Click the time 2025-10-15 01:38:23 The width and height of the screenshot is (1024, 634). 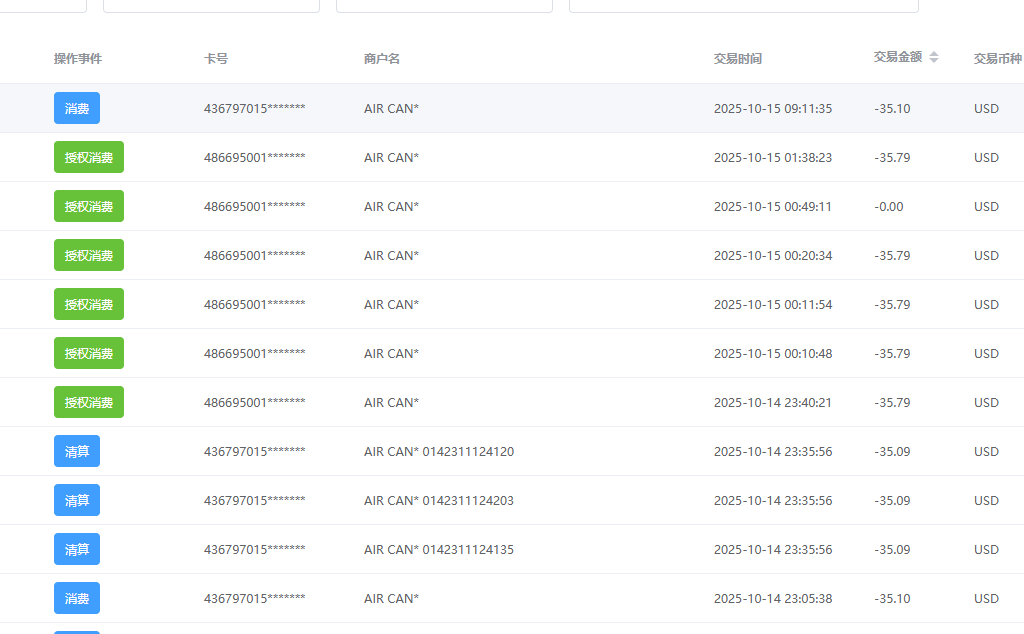773,157
